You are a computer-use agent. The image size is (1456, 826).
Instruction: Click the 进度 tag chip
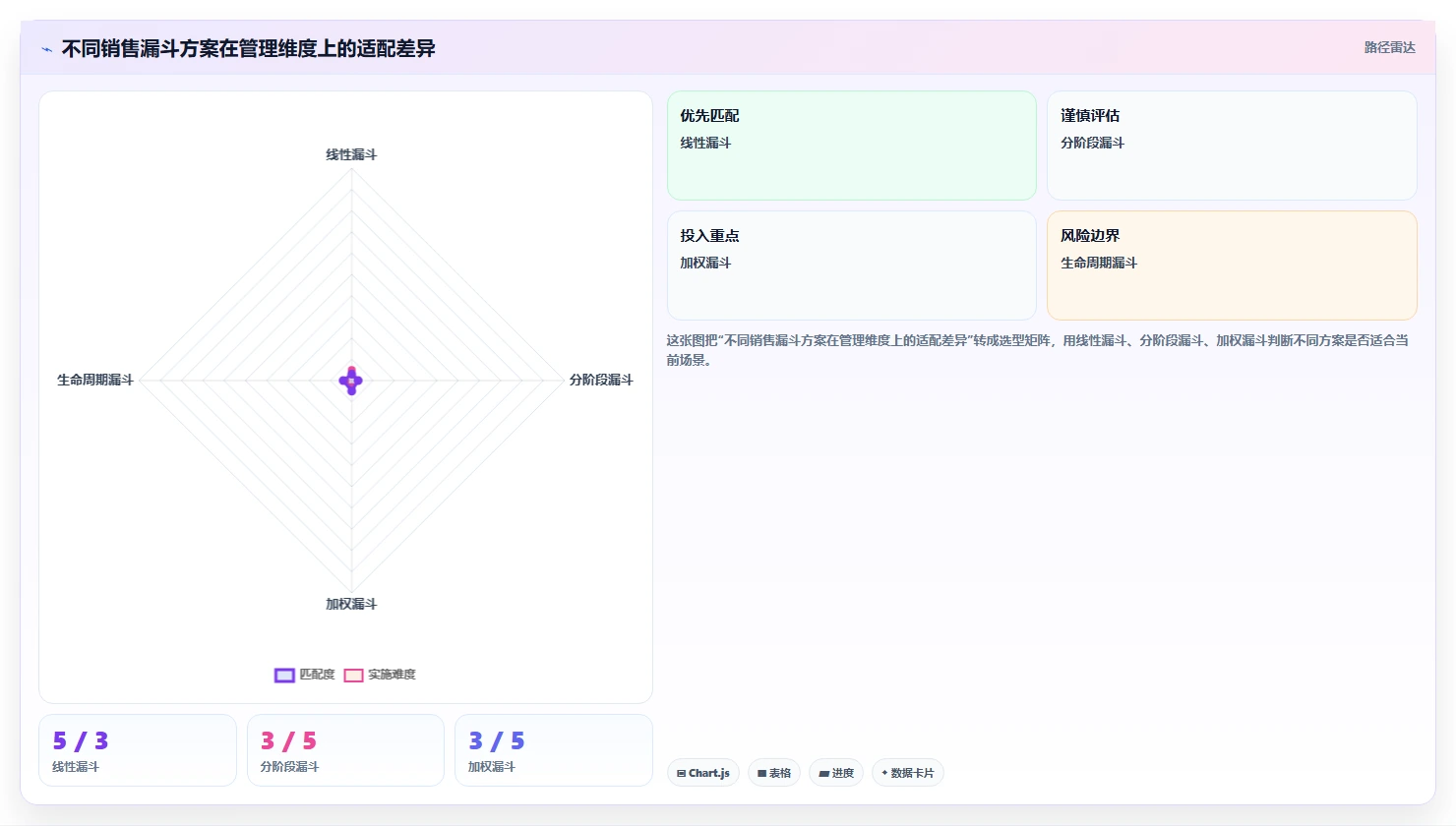[x=836, y=773]
